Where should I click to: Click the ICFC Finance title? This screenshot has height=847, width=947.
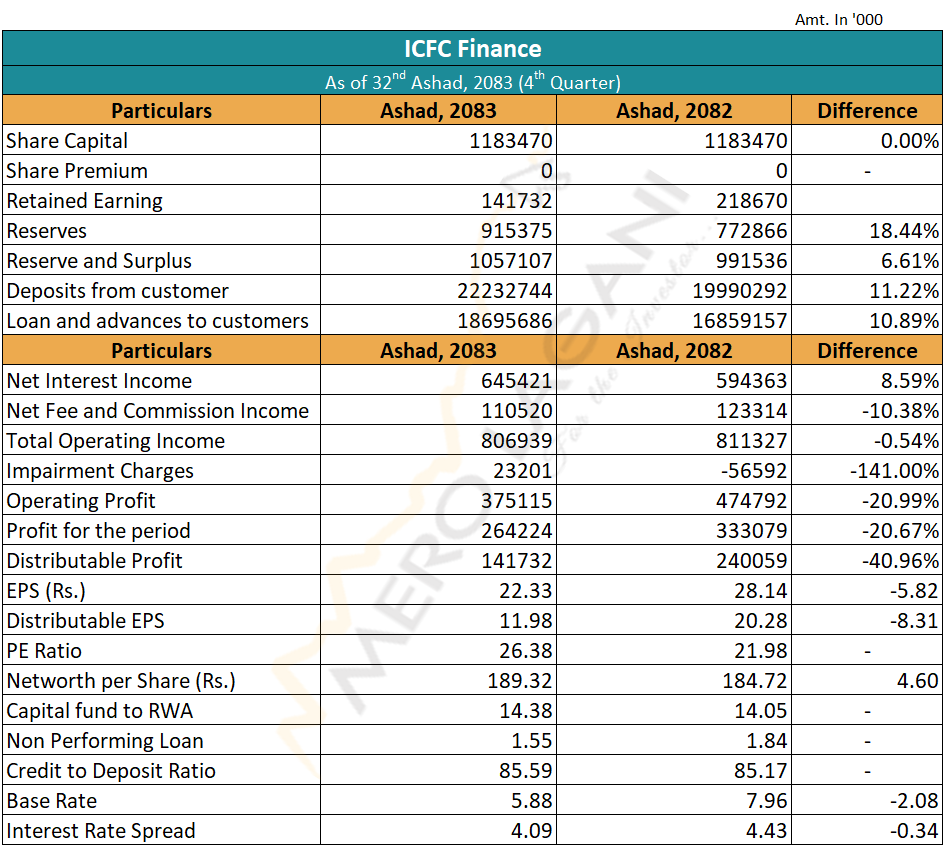pyautogui.click(x=472, y=49)
